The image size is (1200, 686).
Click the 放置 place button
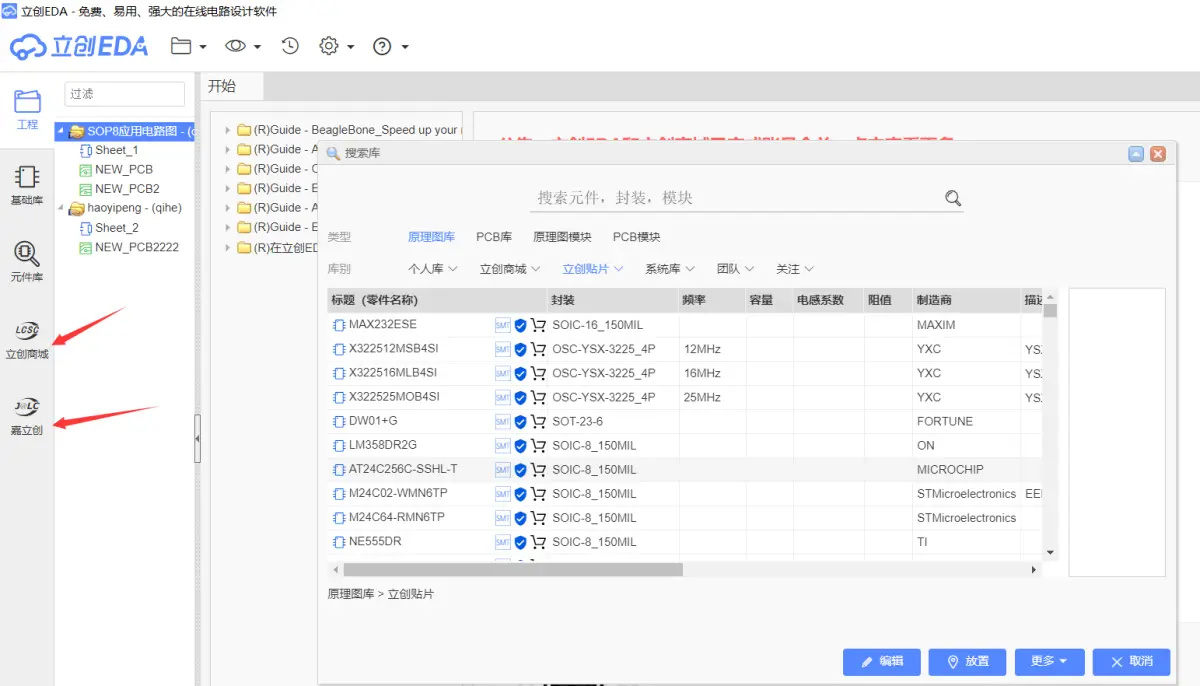click(967, 661)
